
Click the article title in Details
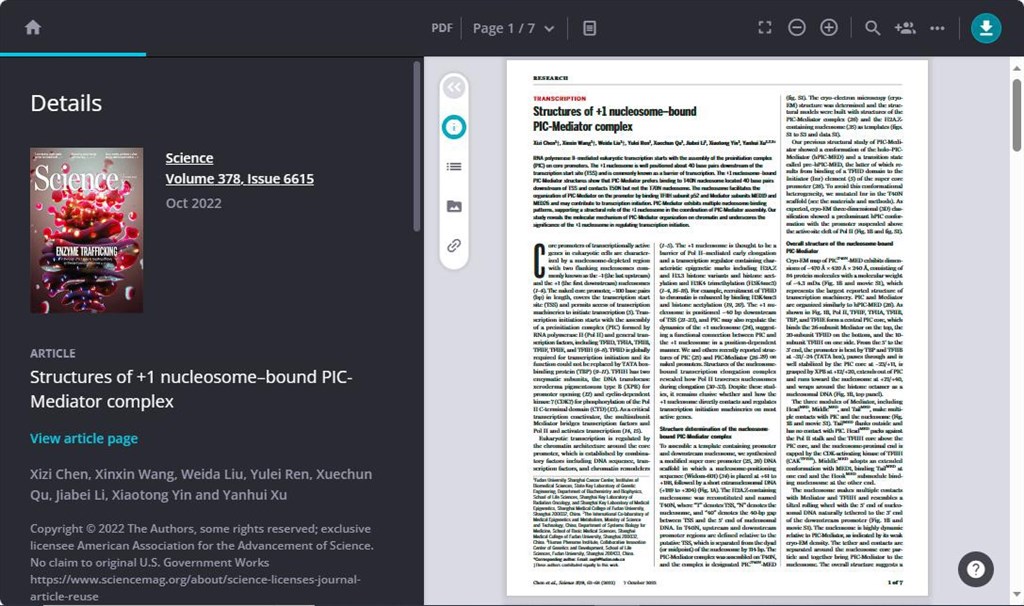coord(191,389)
